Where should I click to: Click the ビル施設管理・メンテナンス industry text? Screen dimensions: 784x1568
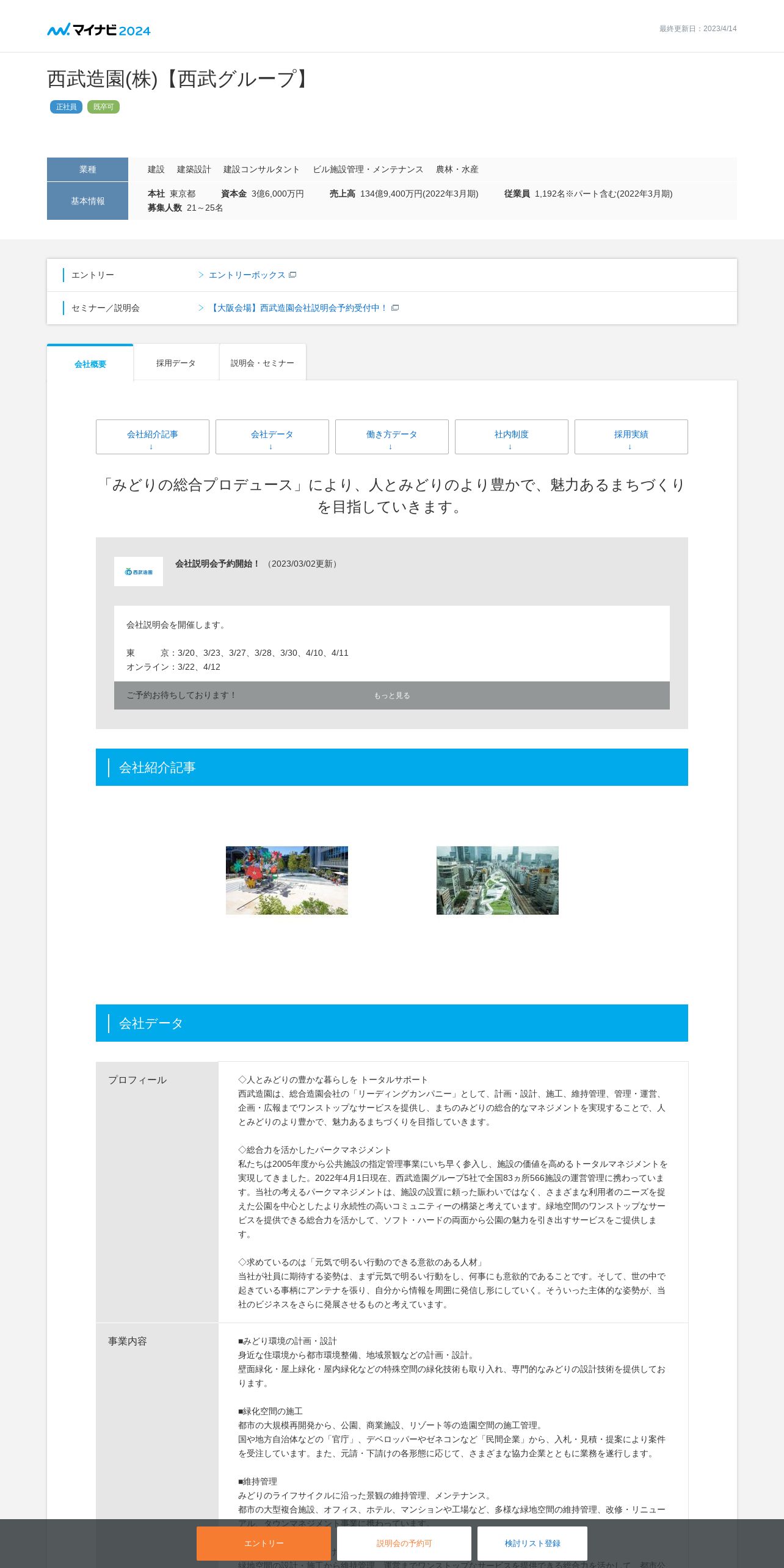(368, 170)
